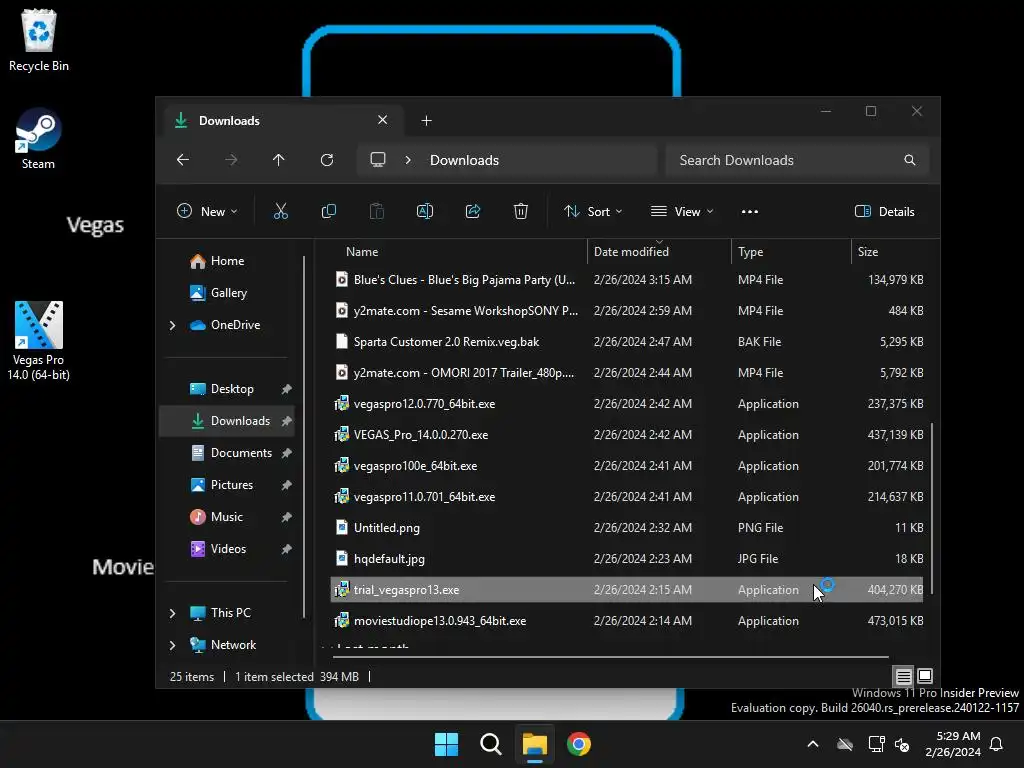Click the forward navigation arrow
Image resolution: width=1024 pixels, height=768 pixels.
231,160
